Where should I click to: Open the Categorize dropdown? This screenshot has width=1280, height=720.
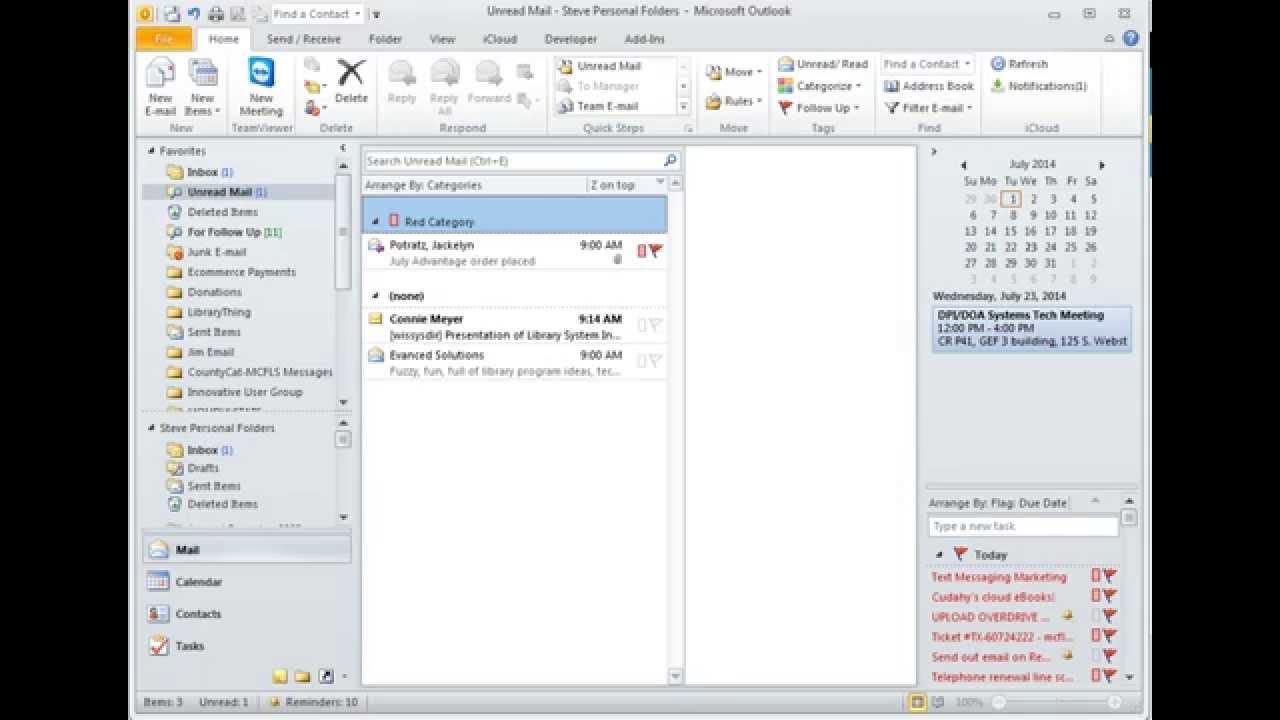point(820,86)
